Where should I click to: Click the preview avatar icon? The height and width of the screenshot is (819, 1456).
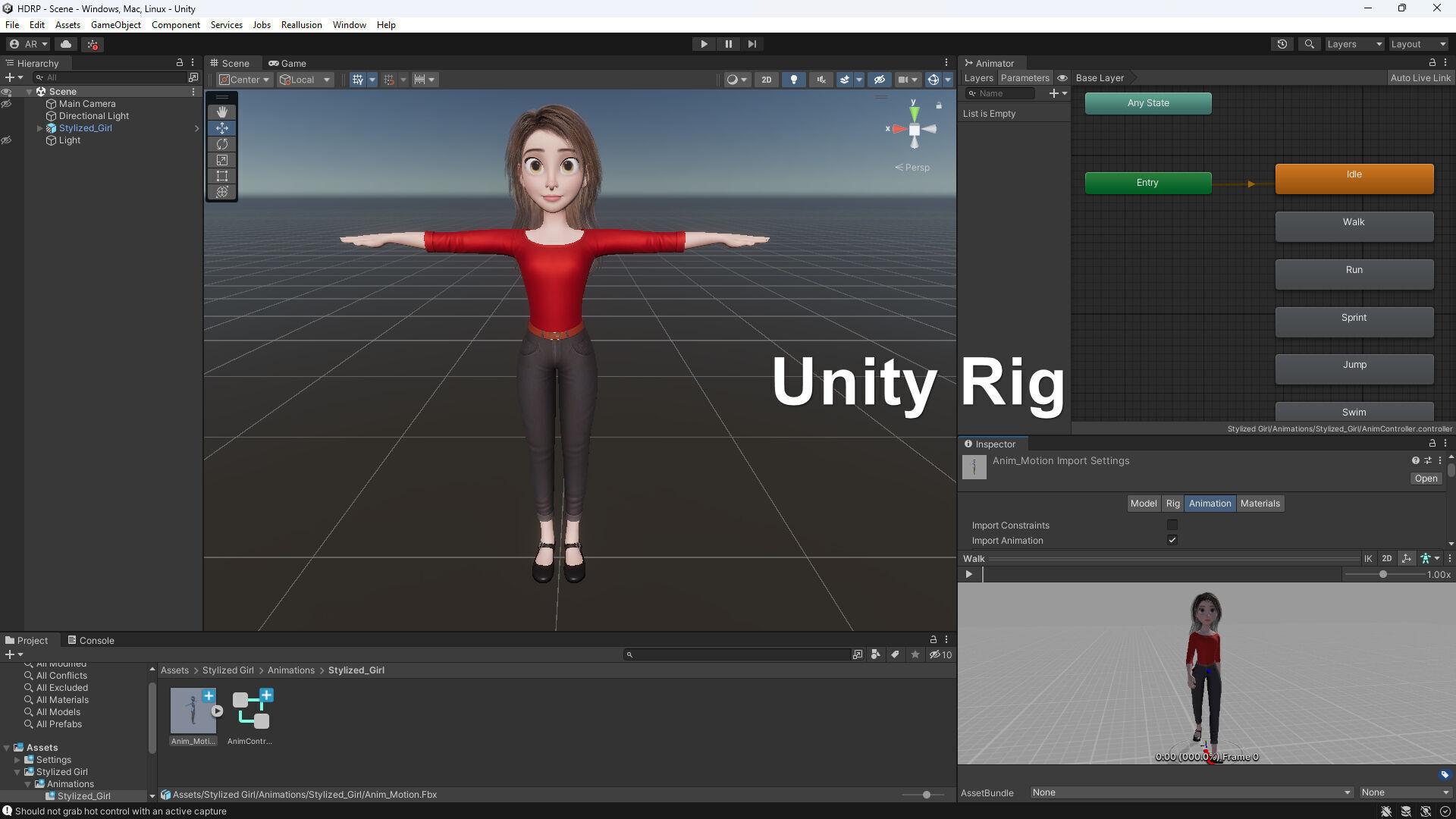point(1426,558)
